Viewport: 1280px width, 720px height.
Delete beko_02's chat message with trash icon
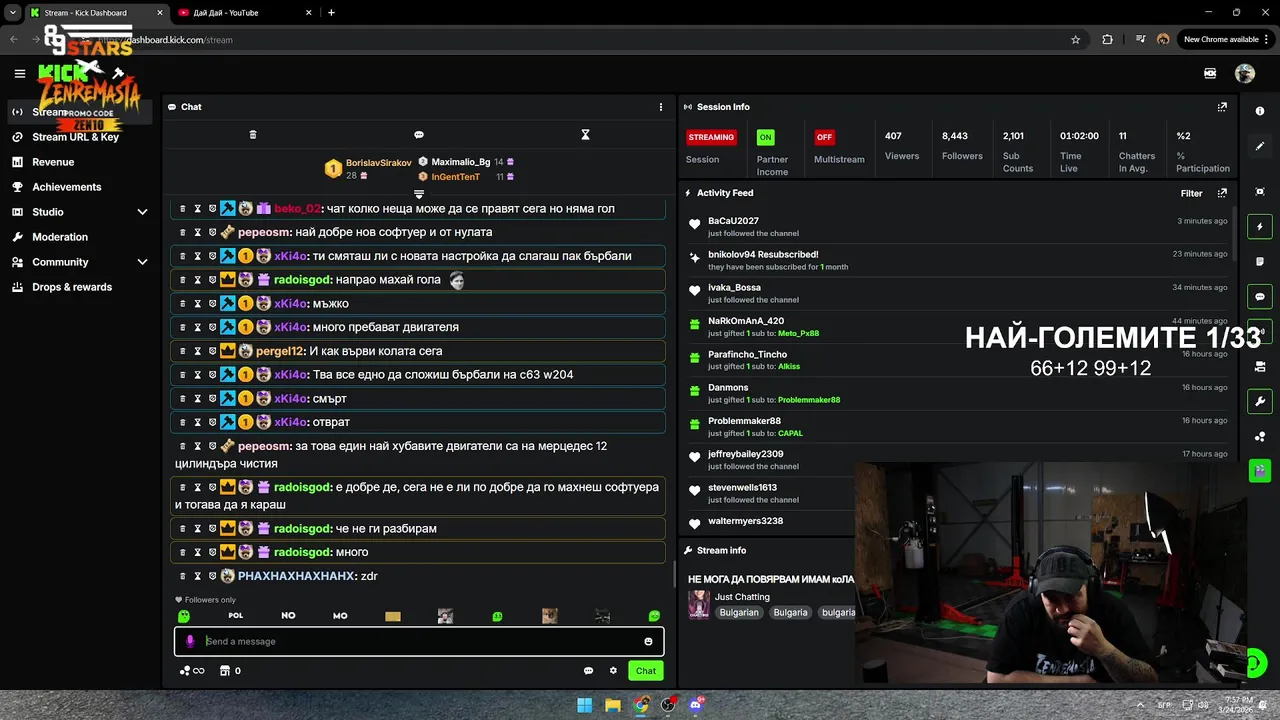pos(182,209)
